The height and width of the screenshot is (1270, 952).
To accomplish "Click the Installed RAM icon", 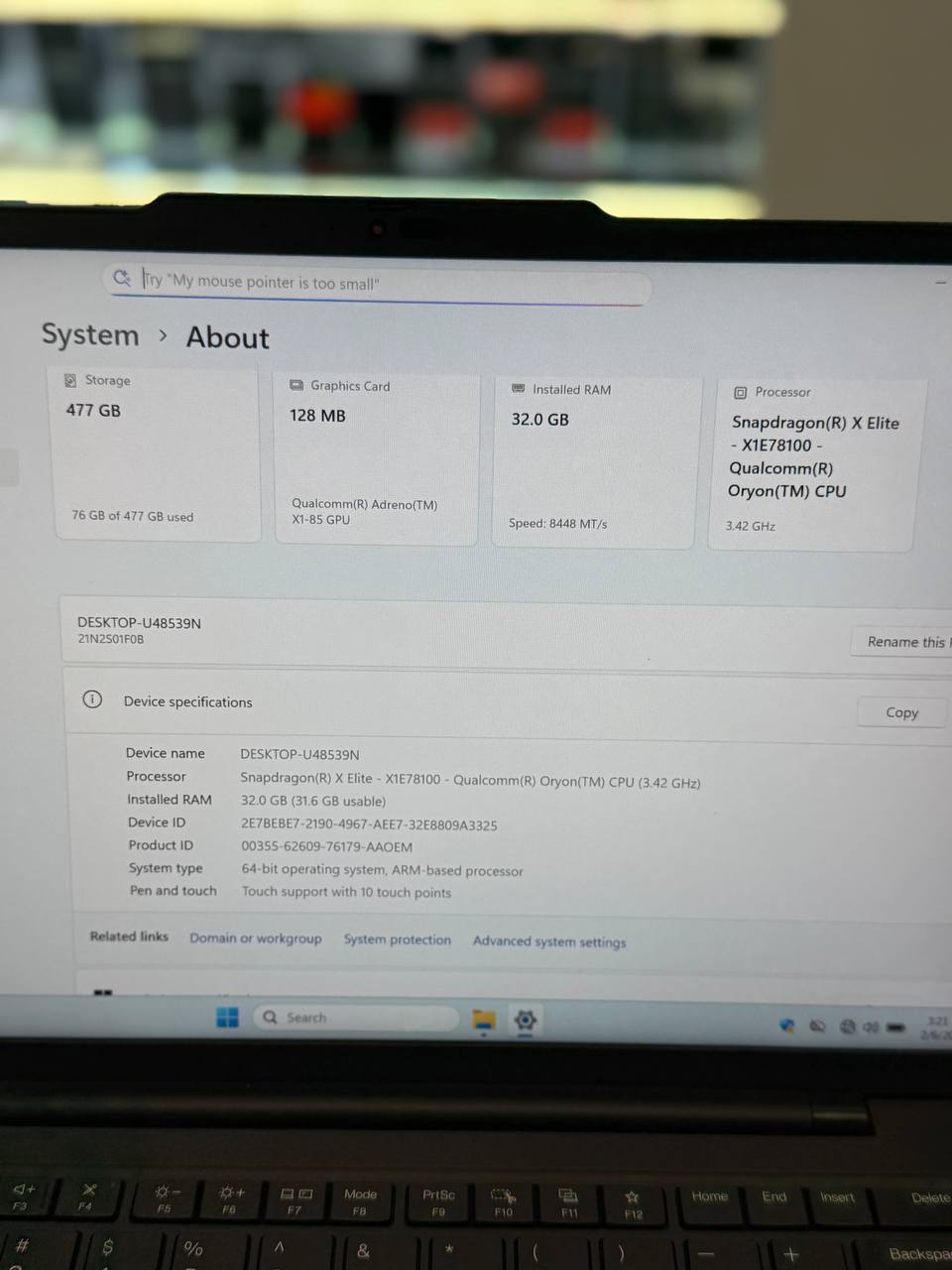I will click(518, 389).
